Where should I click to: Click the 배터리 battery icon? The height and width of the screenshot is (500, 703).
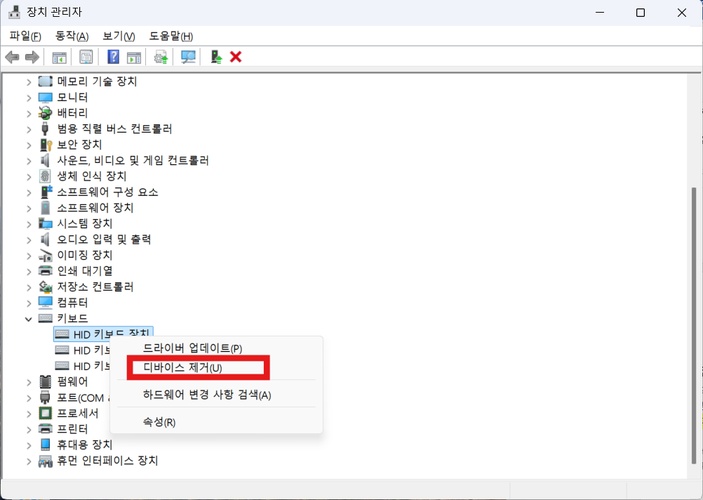point(45,113)
